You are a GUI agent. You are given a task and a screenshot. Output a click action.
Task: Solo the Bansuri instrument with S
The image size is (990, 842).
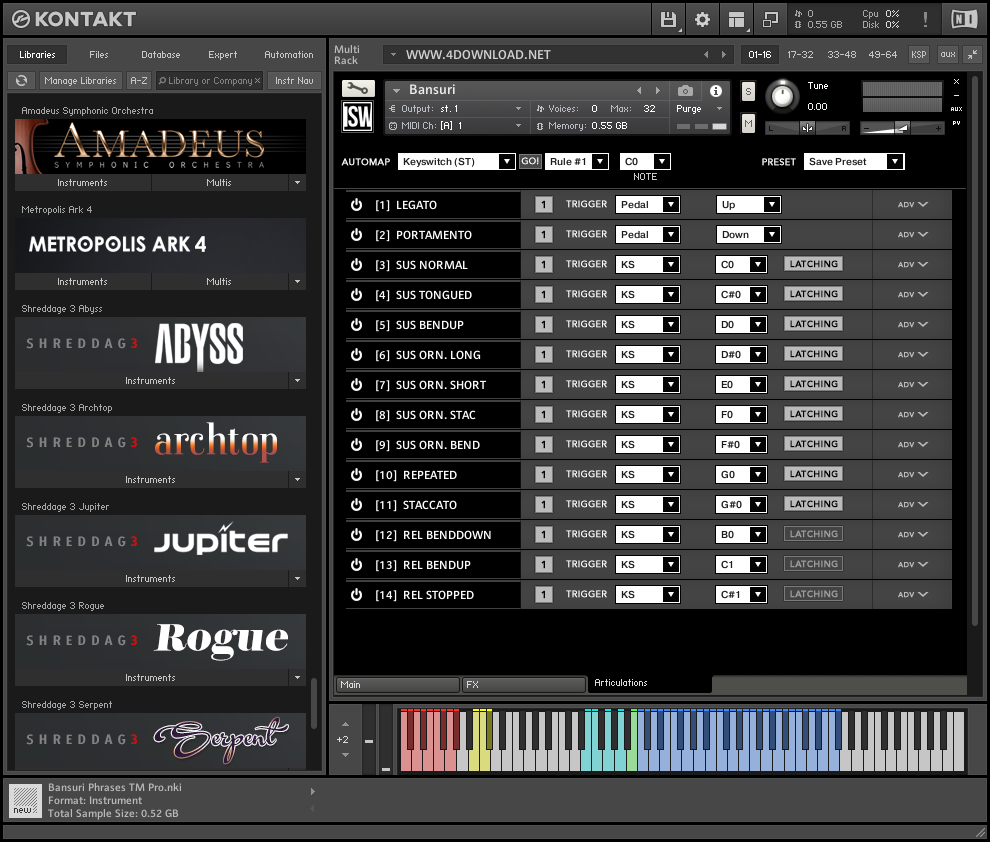pyautogui.click(x=748, y=92)
